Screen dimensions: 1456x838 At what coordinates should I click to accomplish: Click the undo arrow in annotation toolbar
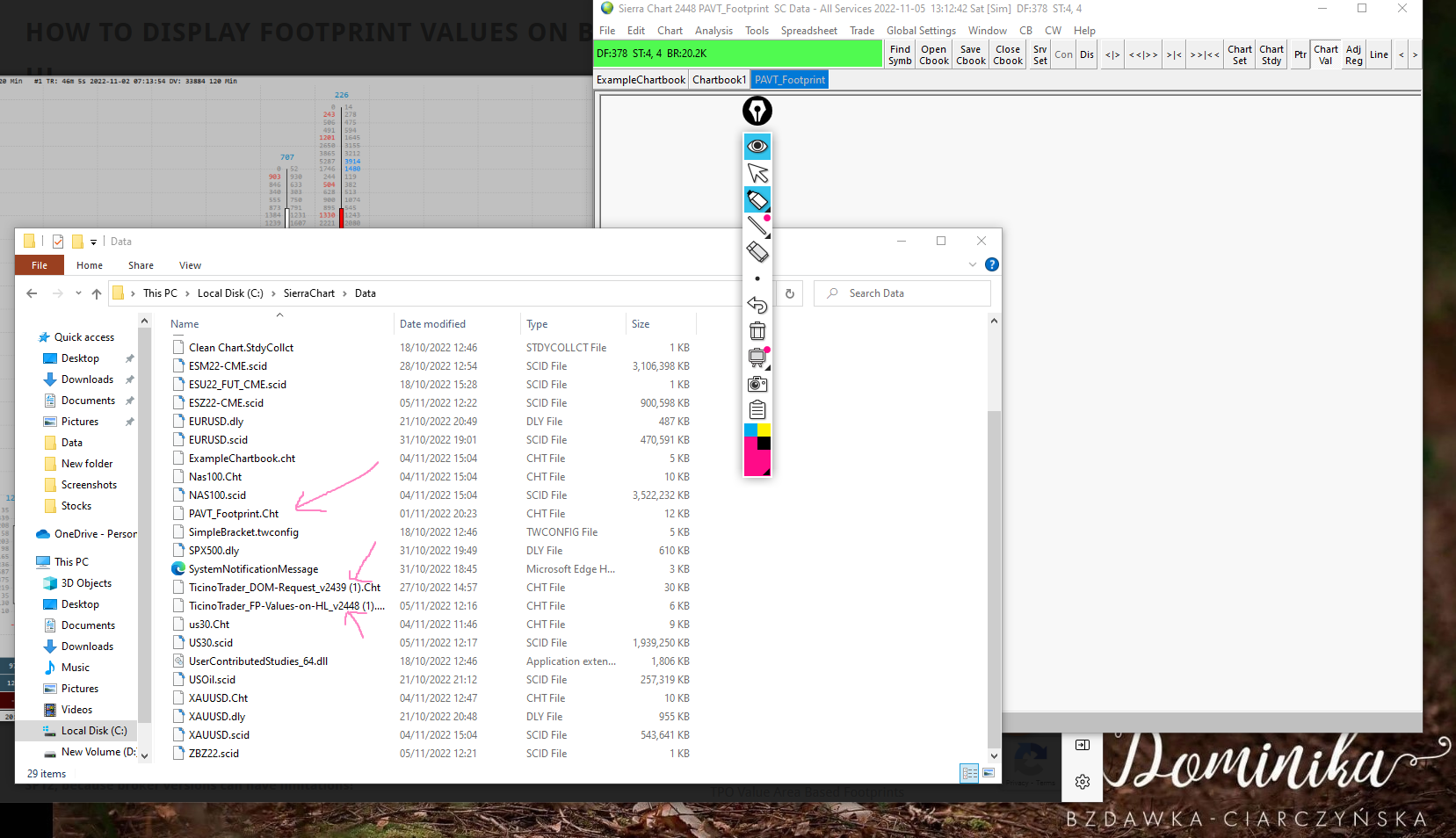[x=757, y=305]
